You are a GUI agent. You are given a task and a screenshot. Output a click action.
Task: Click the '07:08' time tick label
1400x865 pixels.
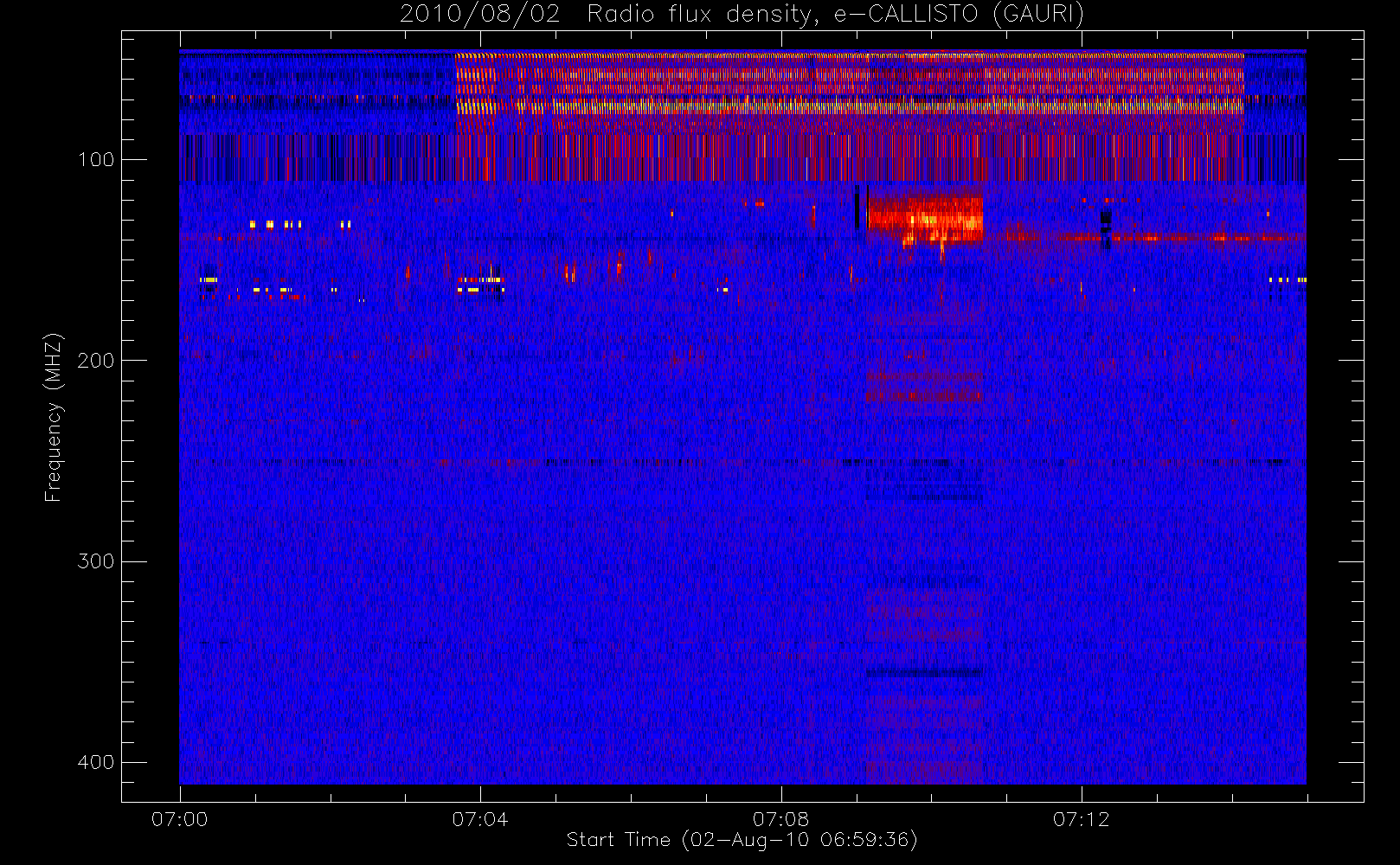(x=780, y=819)
